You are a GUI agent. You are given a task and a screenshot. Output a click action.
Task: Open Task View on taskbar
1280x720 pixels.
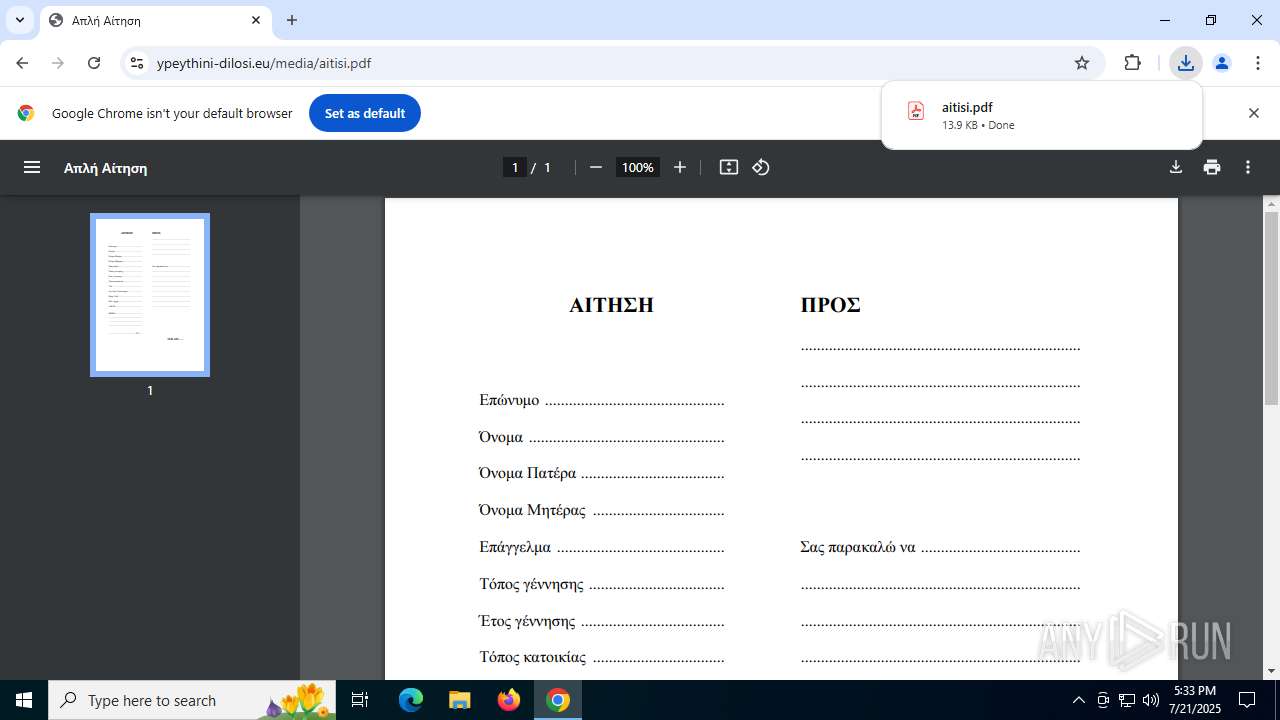361,700
